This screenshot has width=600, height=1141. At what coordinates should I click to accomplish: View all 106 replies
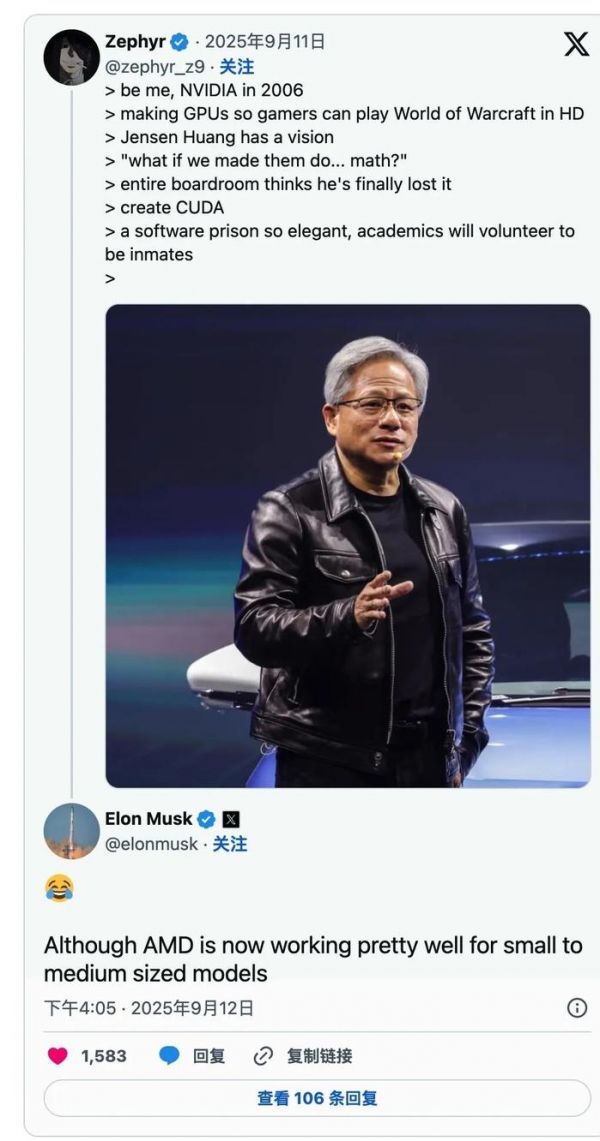click(317, 1098)
